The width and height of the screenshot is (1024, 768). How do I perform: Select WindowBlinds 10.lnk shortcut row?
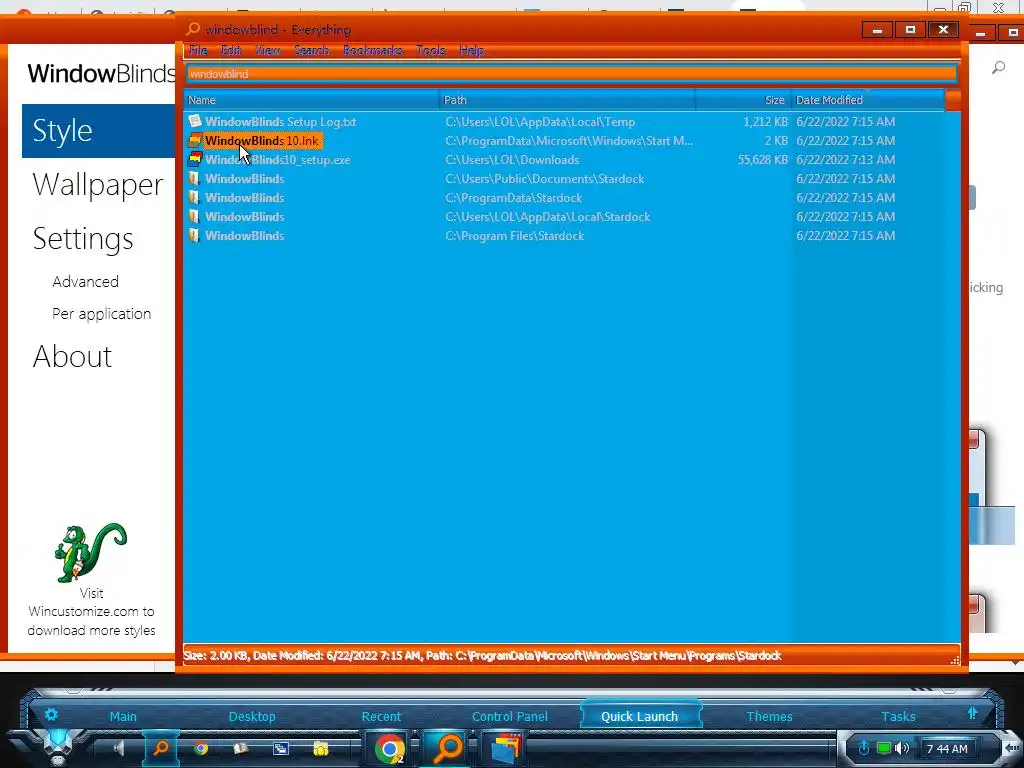coord(565,140)
